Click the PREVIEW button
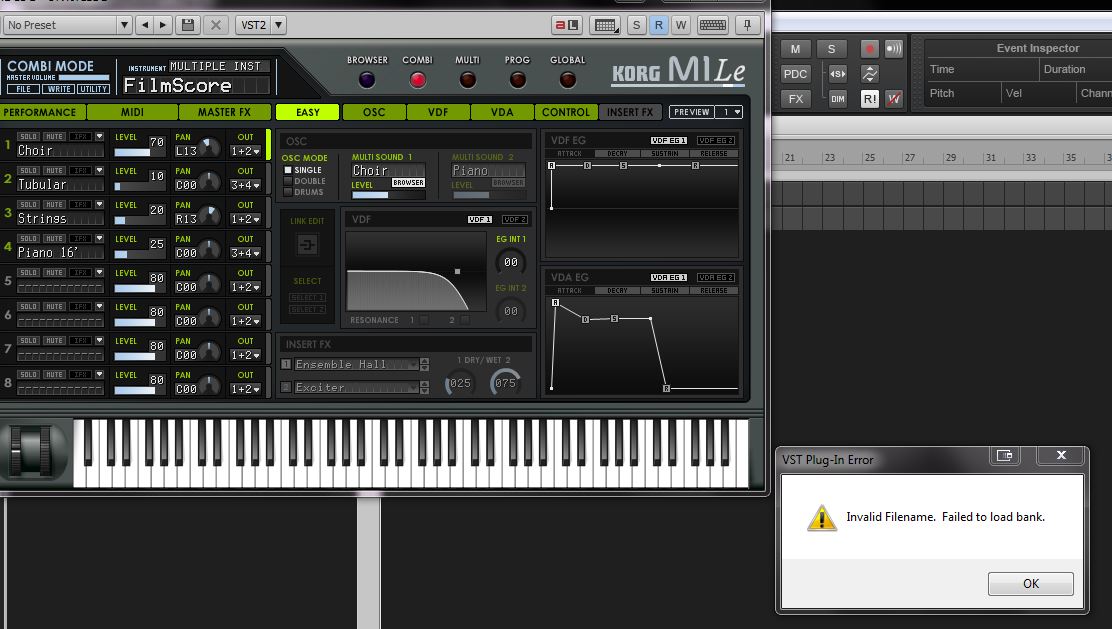 tap(691, 112)
